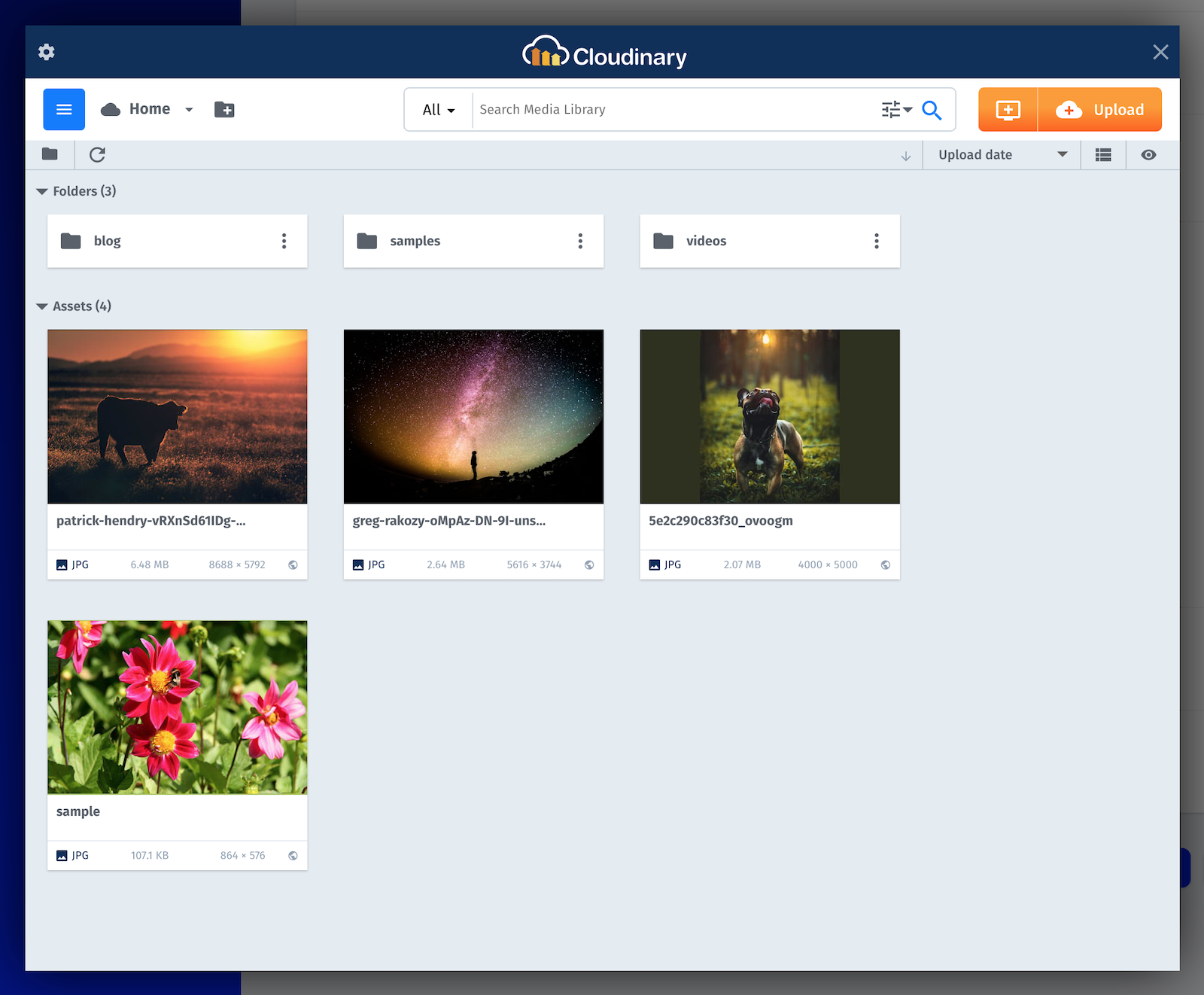1204x995 pixels.
Task: Click access globe icon on sample asset
Action: pos(293,856)
